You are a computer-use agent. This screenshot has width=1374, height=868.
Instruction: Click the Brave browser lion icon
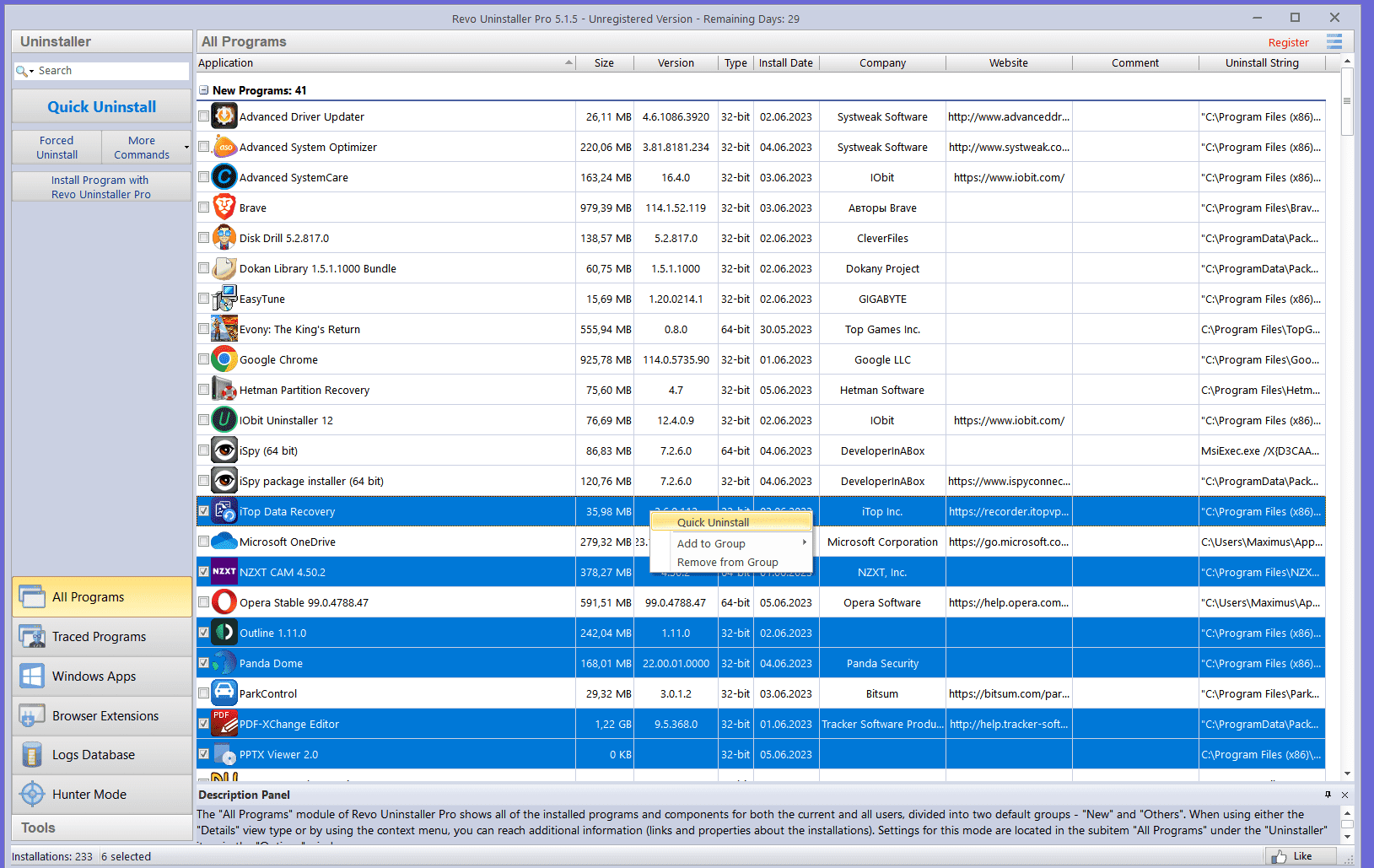[224, 208]
